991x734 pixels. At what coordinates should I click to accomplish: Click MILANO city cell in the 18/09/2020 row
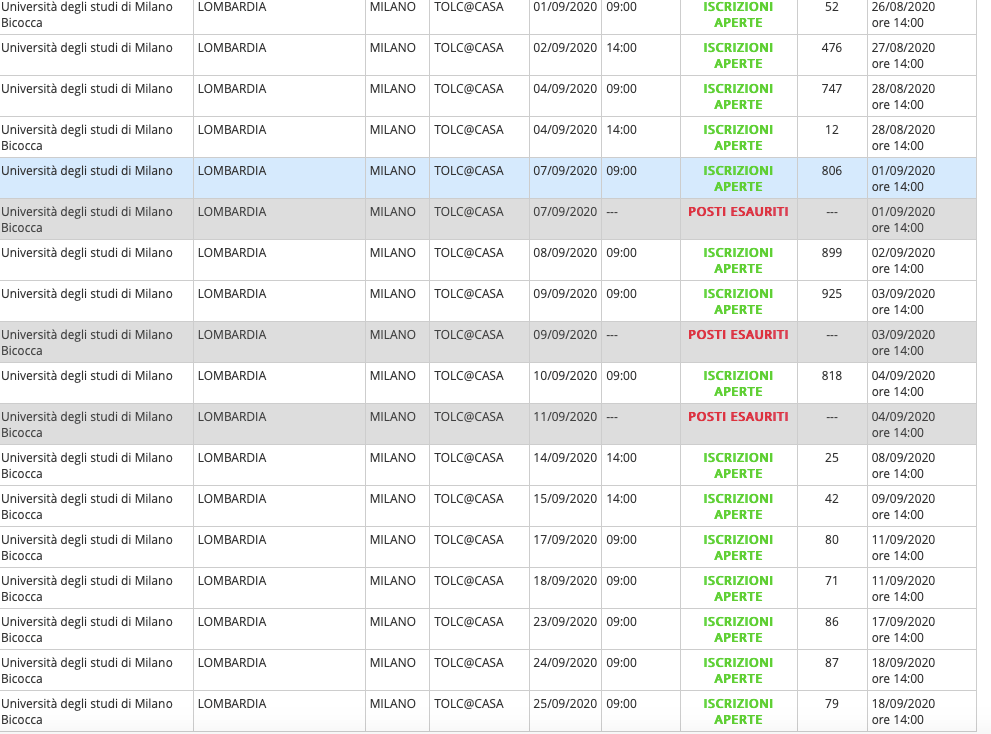tap(392, 581)
